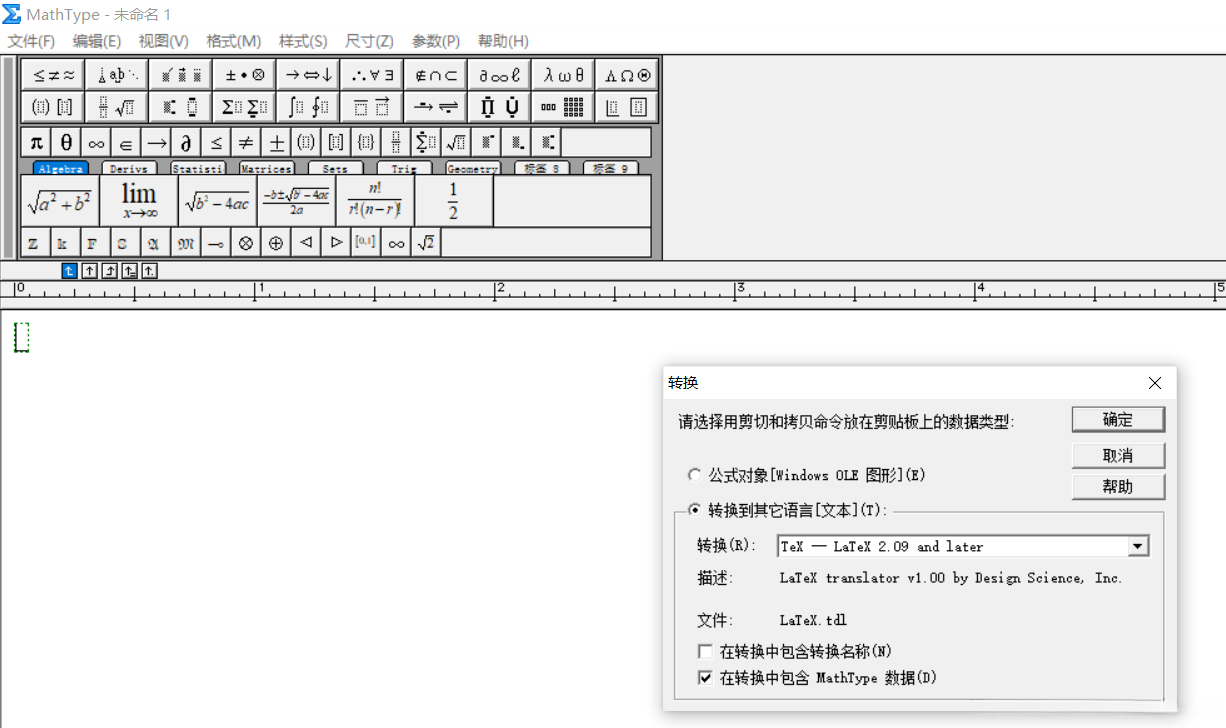Open the integral templates palette

tap(307, 106)
